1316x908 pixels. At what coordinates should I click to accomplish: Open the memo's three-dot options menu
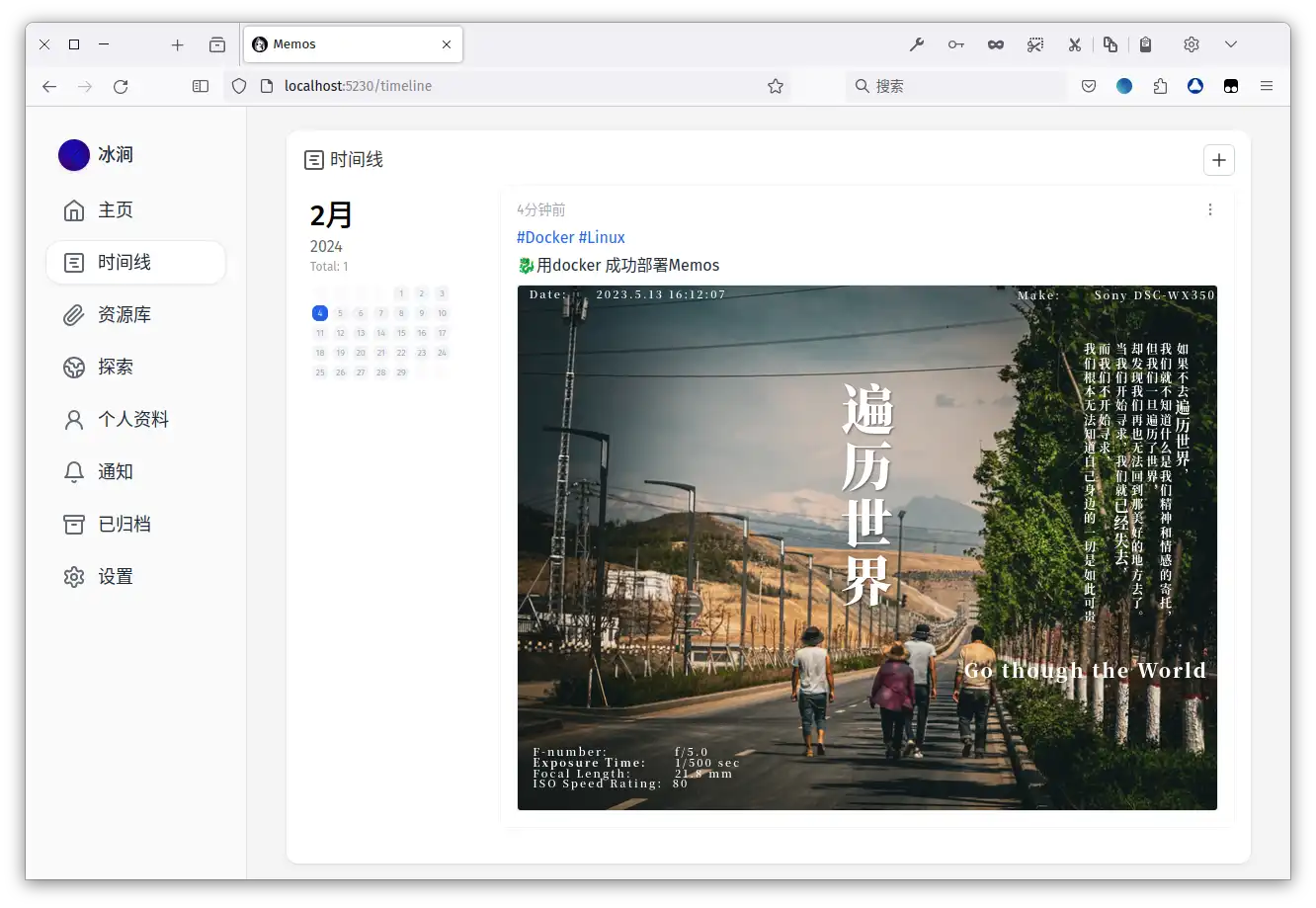(x=1210, y=209)
